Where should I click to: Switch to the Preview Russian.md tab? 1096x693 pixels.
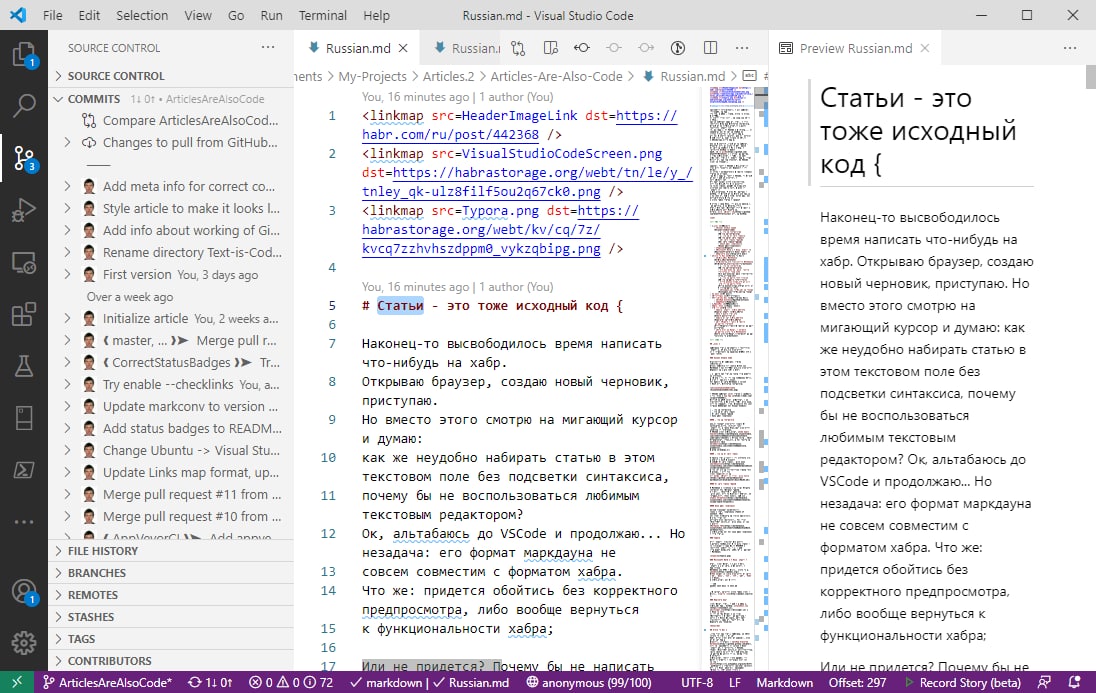(856, 48)
